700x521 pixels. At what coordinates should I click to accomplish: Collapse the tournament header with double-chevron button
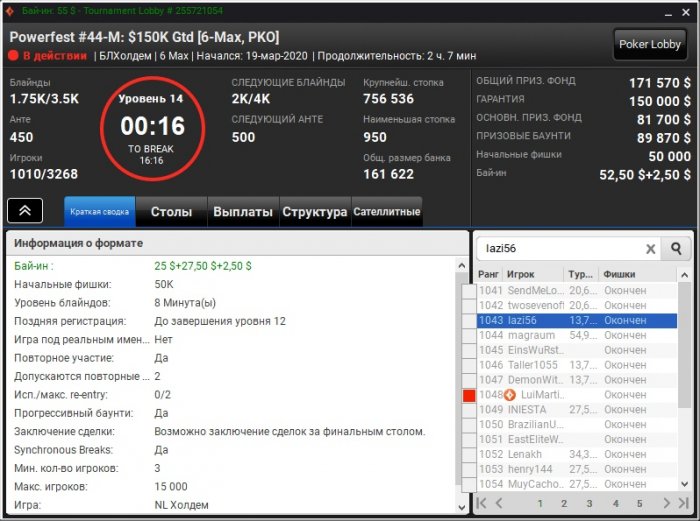[25, 211]
